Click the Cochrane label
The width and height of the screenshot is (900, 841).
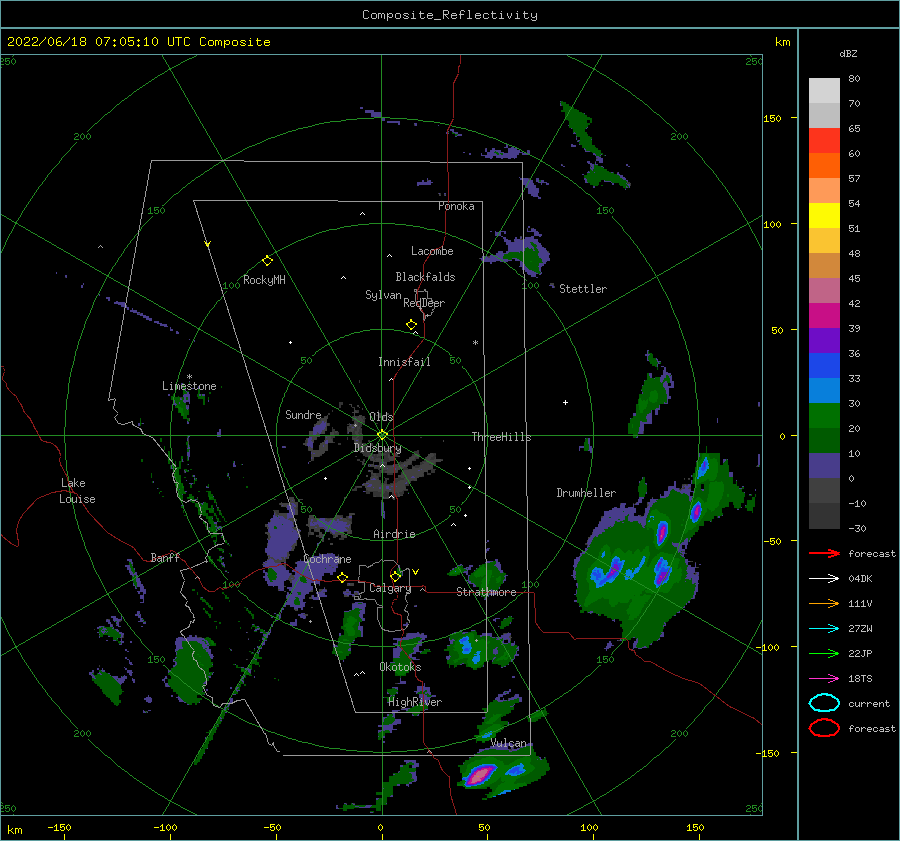[x=327, y=559]
